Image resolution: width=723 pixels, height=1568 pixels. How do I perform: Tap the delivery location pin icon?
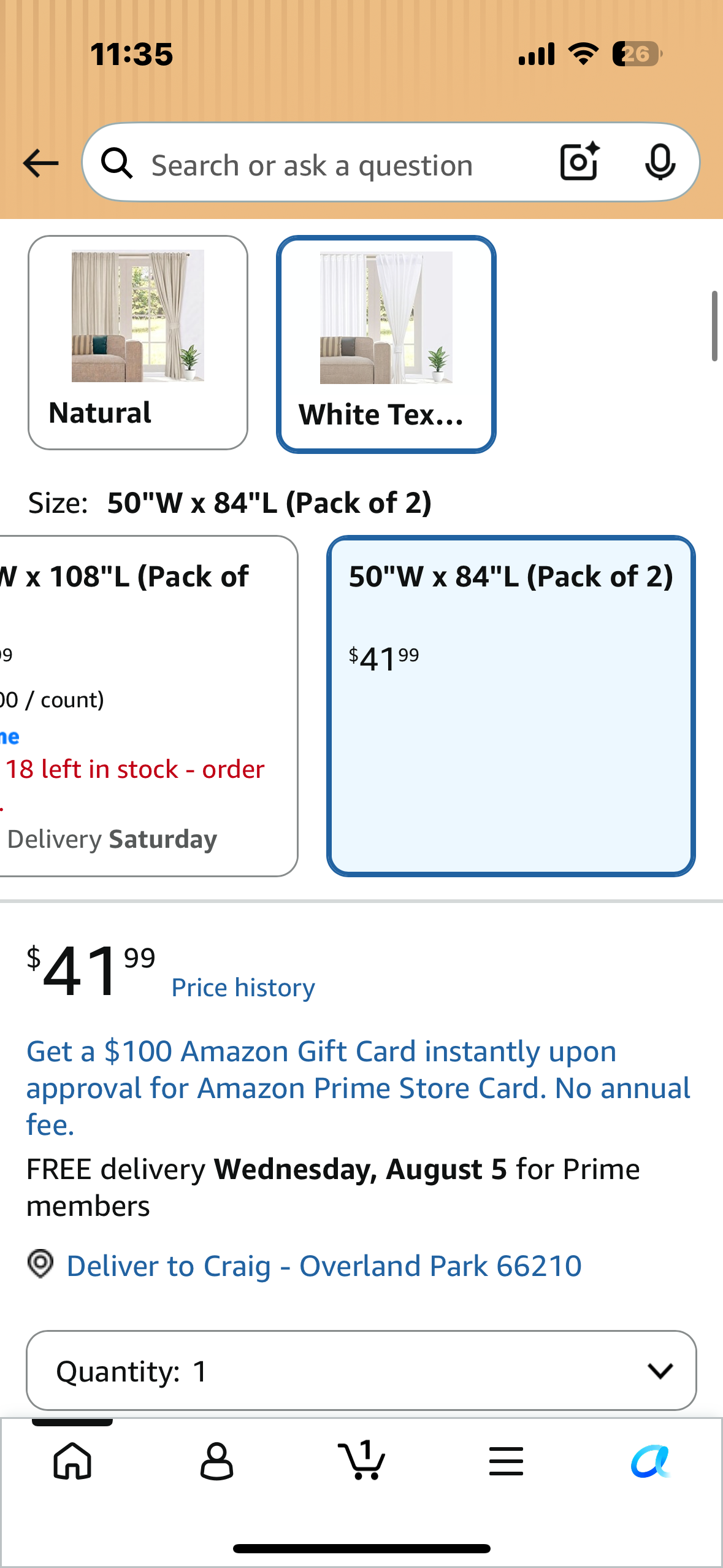40,1264
